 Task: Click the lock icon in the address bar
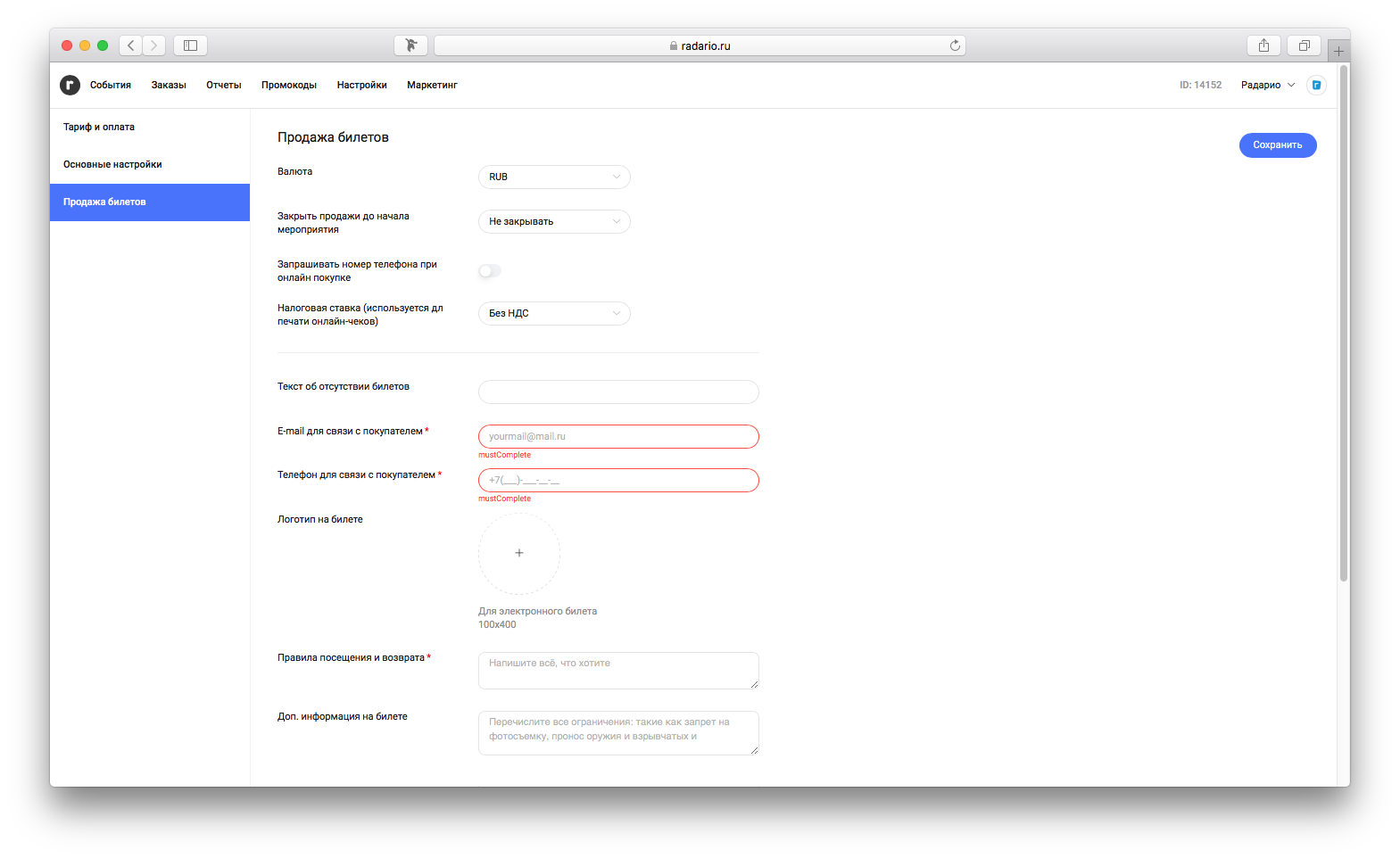[674, 45]
